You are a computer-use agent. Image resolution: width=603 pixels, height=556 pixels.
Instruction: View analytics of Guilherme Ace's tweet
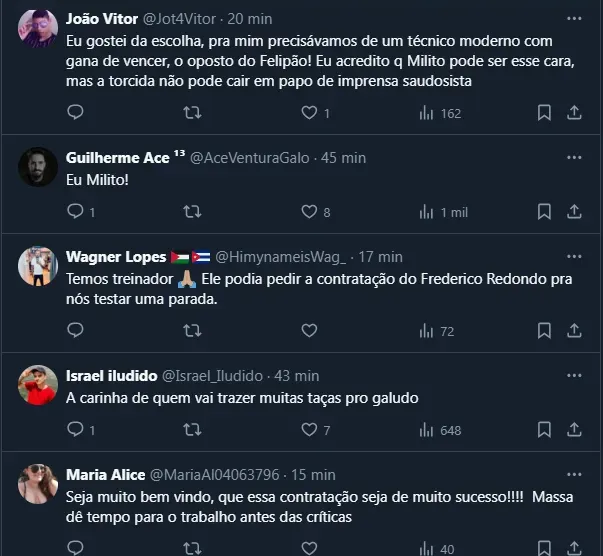(427, 212)
